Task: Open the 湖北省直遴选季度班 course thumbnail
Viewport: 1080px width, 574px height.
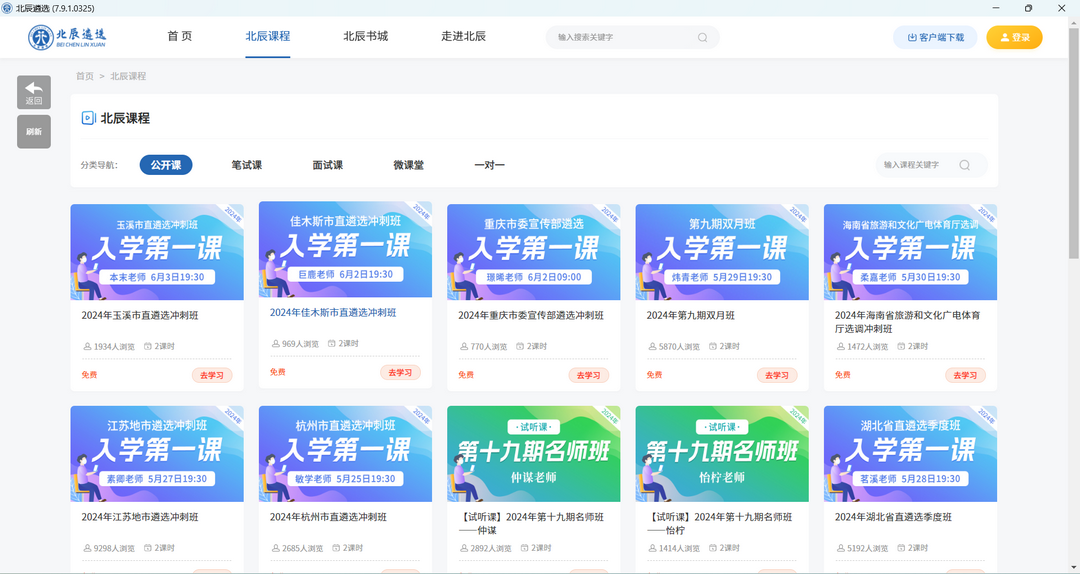Action: tap(911, 454)
